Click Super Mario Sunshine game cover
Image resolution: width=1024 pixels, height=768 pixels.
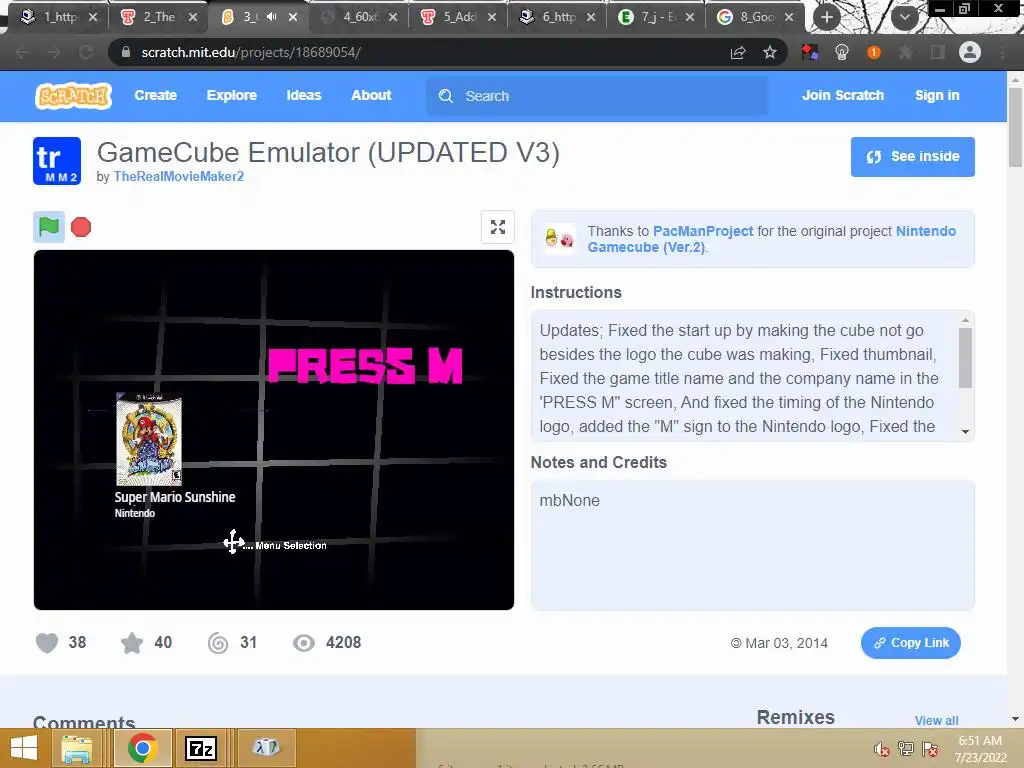pos(149,439)
